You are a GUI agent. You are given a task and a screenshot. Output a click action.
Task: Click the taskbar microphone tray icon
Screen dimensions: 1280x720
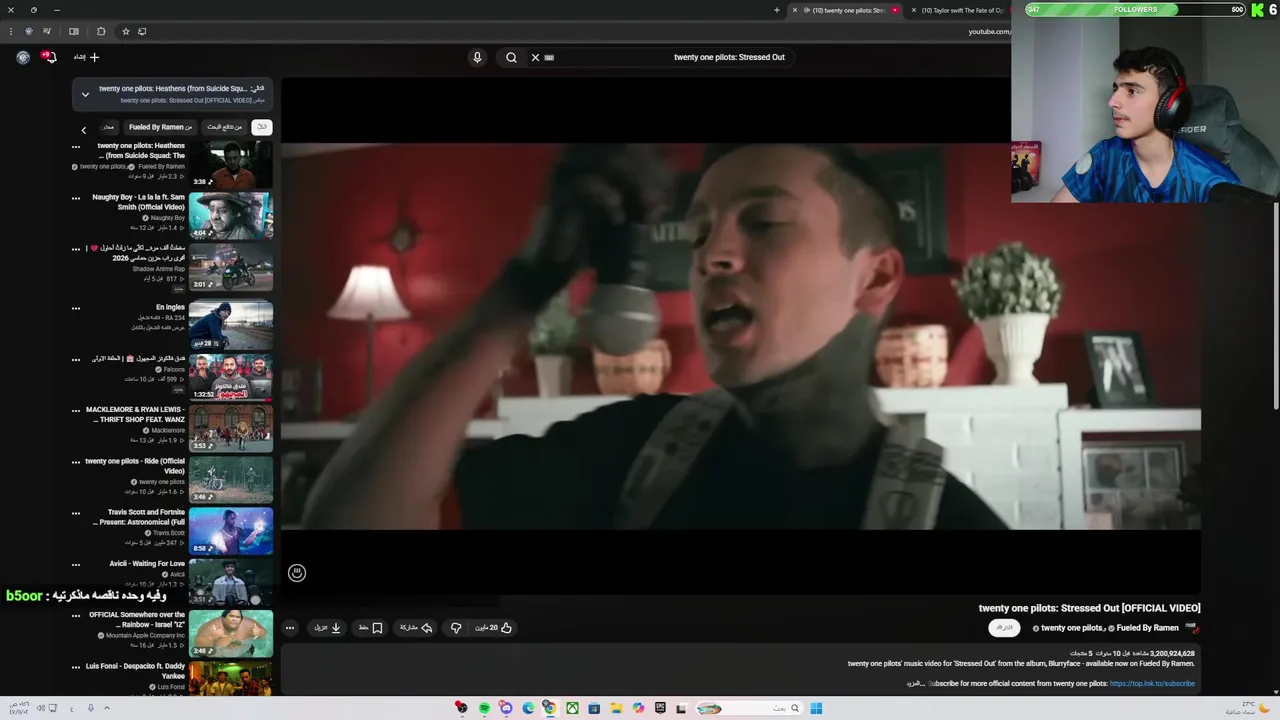tap(90, 708)
